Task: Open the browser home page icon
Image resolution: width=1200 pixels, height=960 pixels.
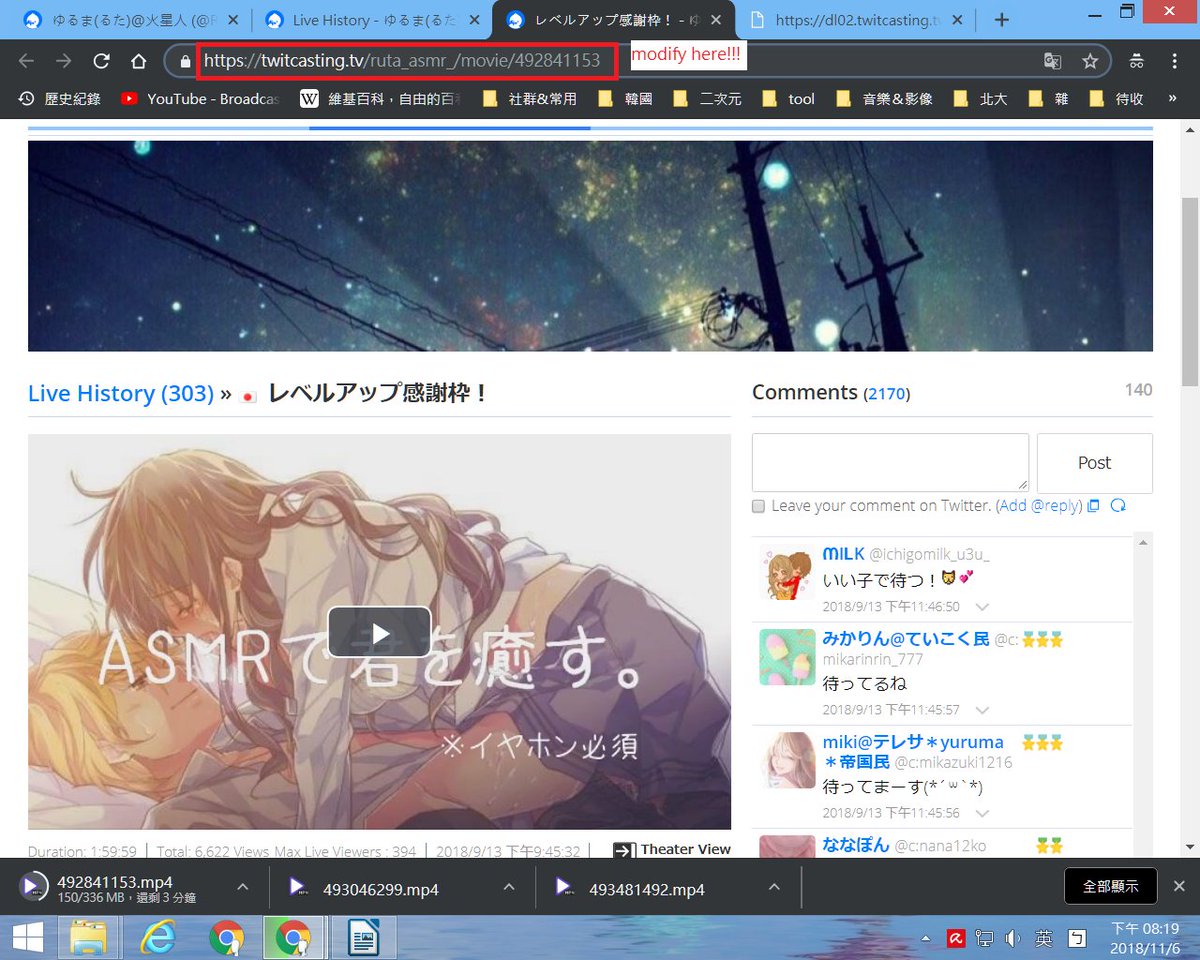Action: 139,62
